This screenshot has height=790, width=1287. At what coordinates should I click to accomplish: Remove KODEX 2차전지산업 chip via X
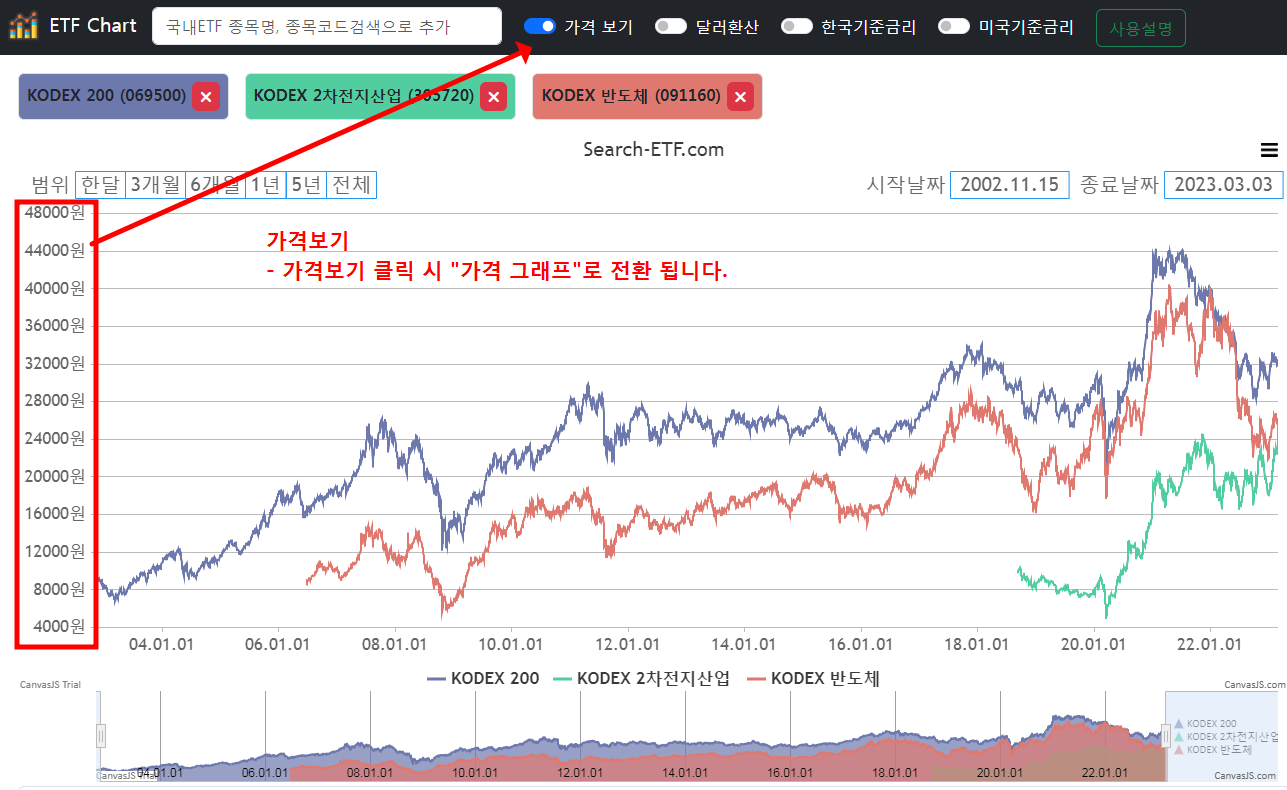[493, 97]
